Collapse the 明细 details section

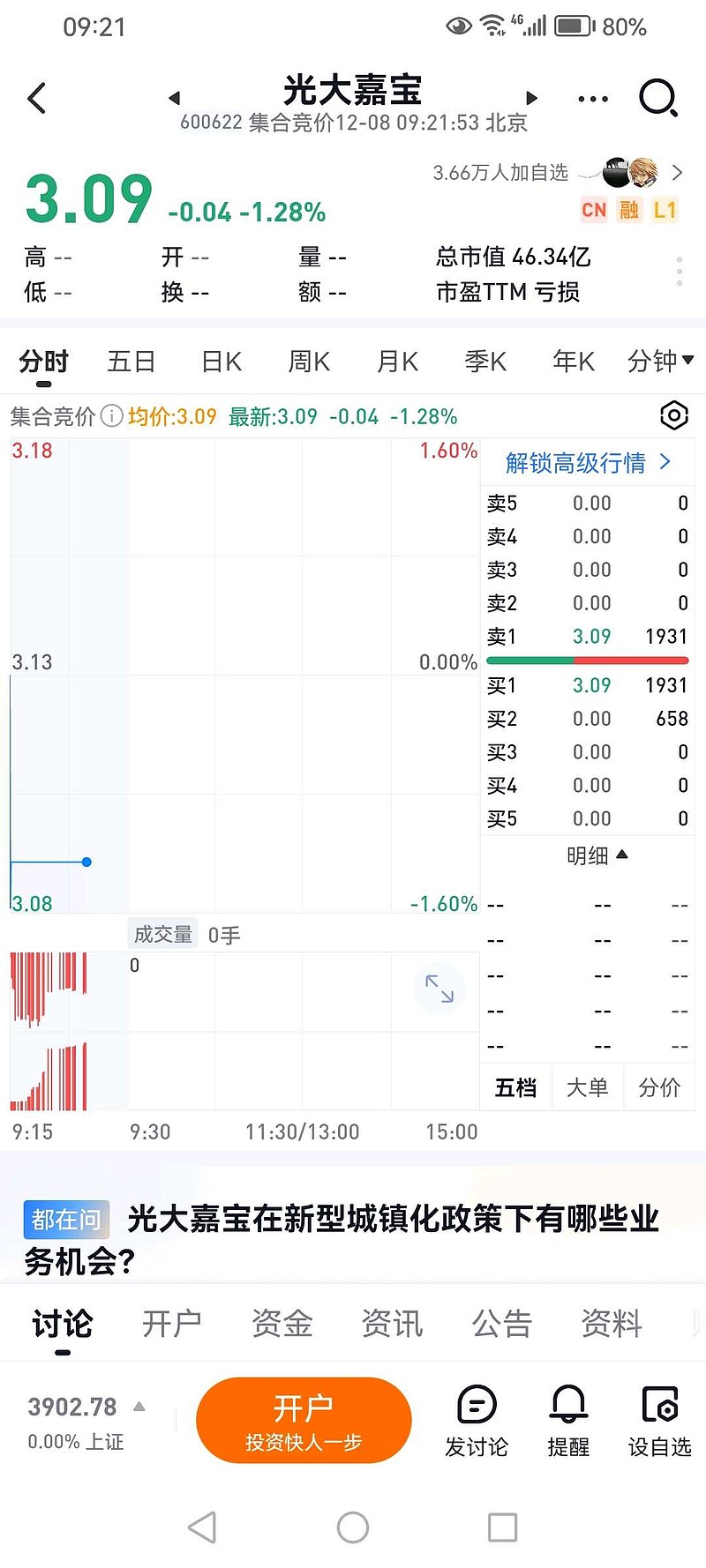(x=597, y=855)
